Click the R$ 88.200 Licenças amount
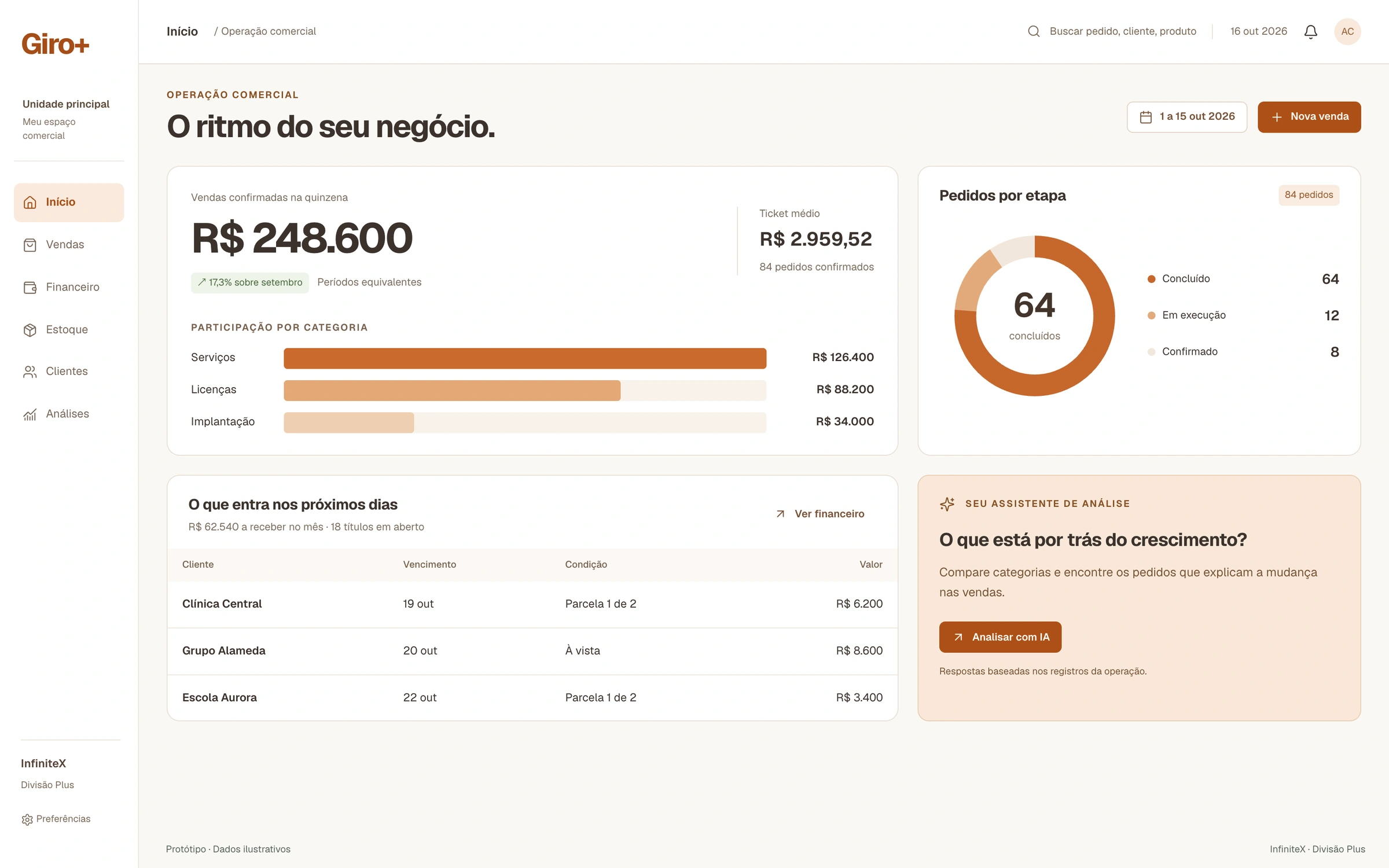This screenshot has height=868, width=1389. tap(845, 389)
